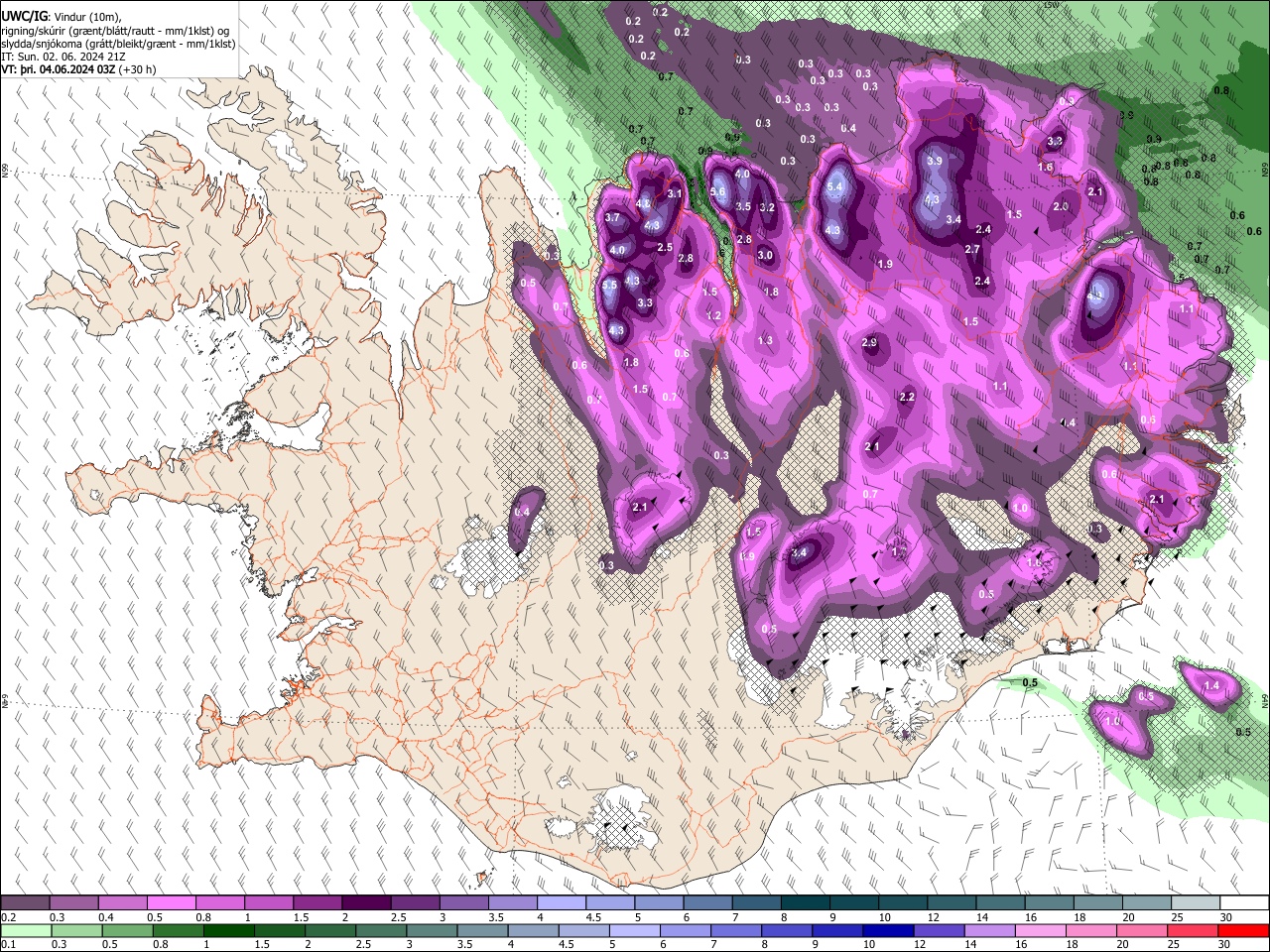
Task: Click the 5.4 precipitation value on the map
Action: click(834, 186)
